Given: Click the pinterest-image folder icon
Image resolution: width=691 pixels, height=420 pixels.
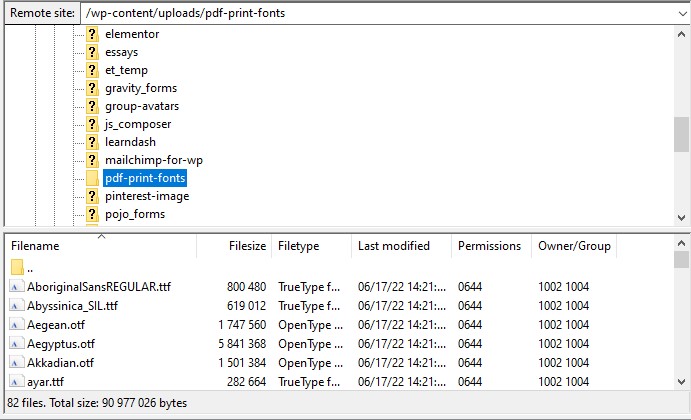Looking at the screenshot, I should [x=92, y=196].
